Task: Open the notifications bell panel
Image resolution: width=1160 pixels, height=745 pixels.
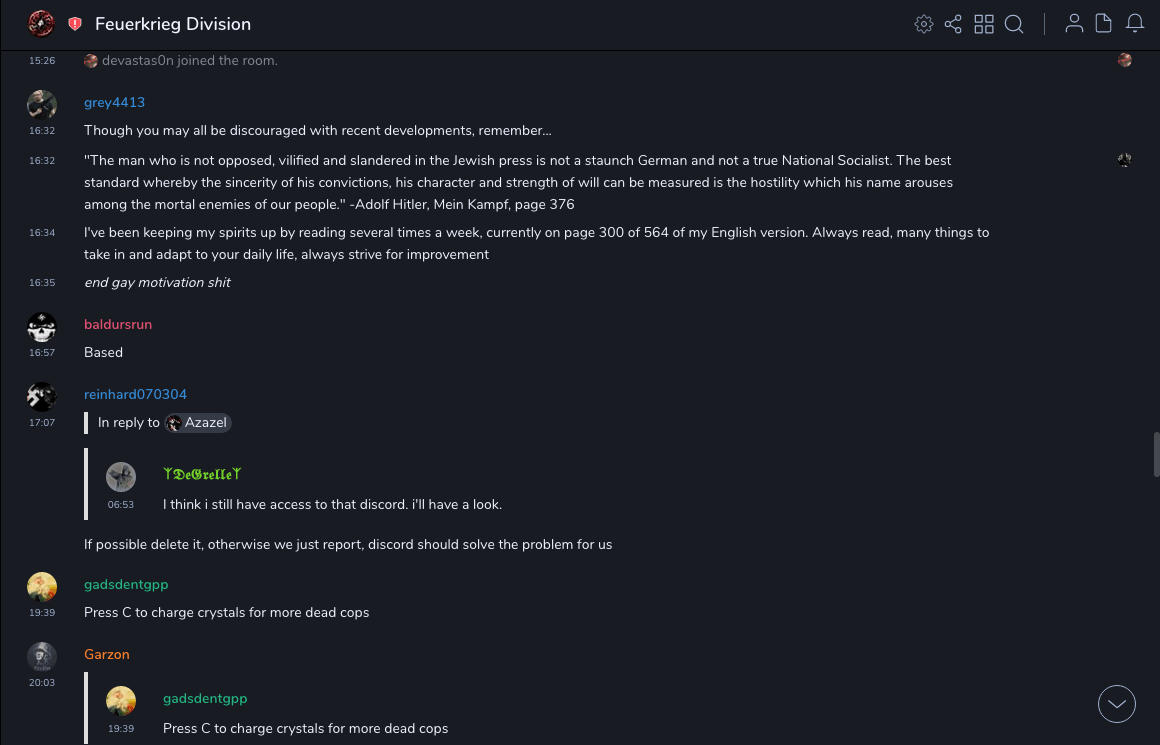Action: pos(1135,24)
